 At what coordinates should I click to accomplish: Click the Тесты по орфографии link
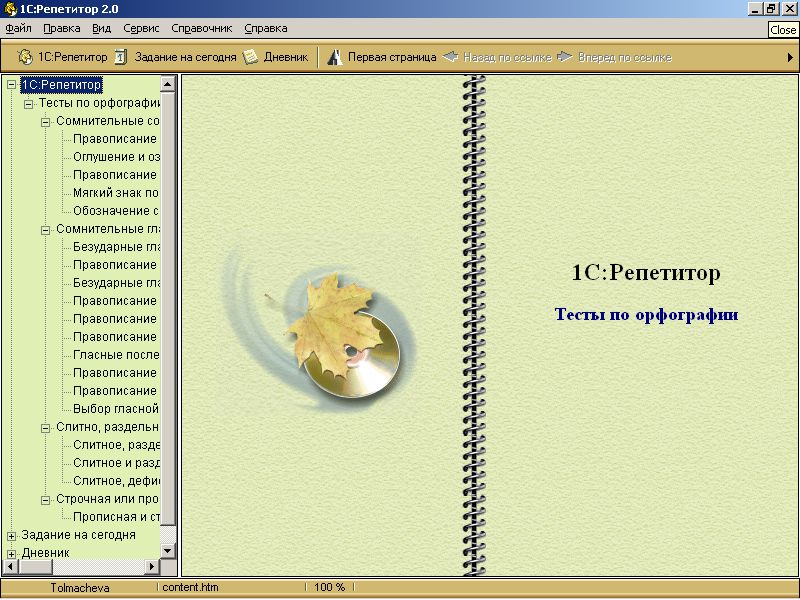(646, 314)
